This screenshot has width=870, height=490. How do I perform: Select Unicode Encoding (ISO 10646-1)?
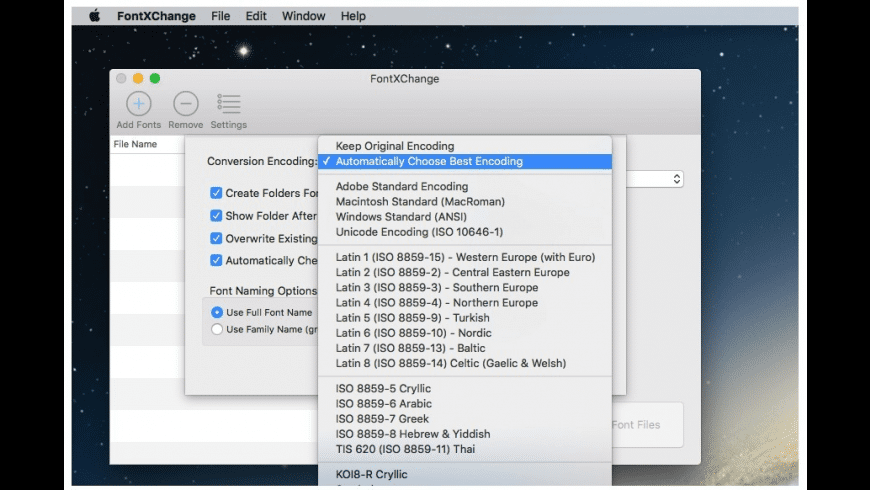465,232
